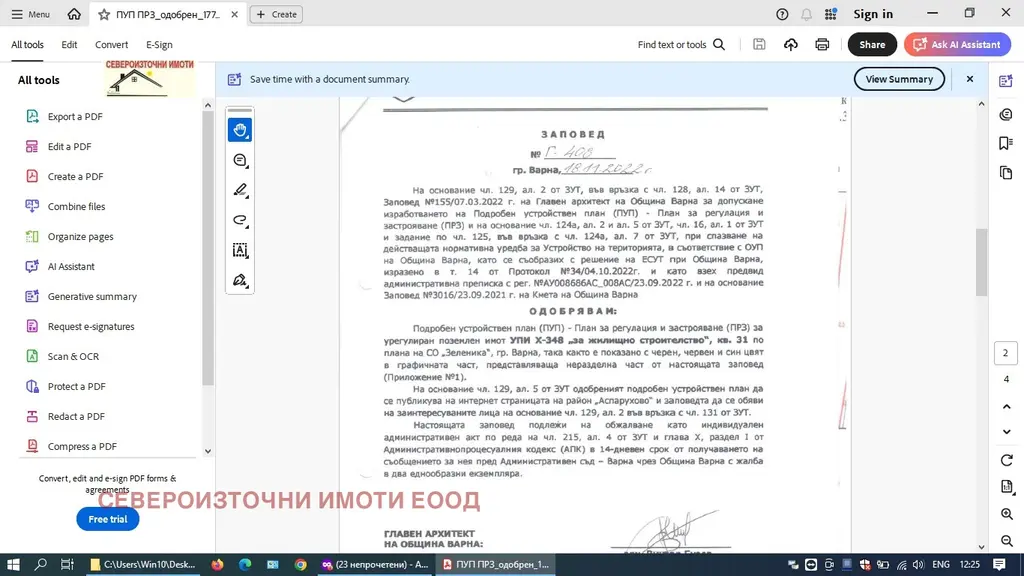
Task: Dismiss the document summary banner
Action: point(970,79)
